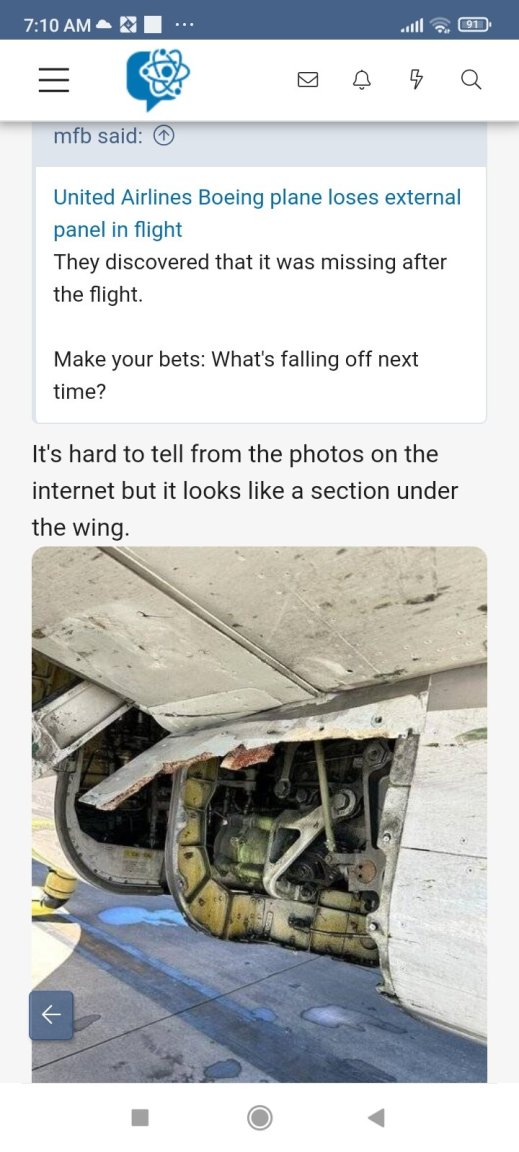Tap Android circular home button
Image resolution: width=519 pixels, height=1152 pixels.
260,1117
